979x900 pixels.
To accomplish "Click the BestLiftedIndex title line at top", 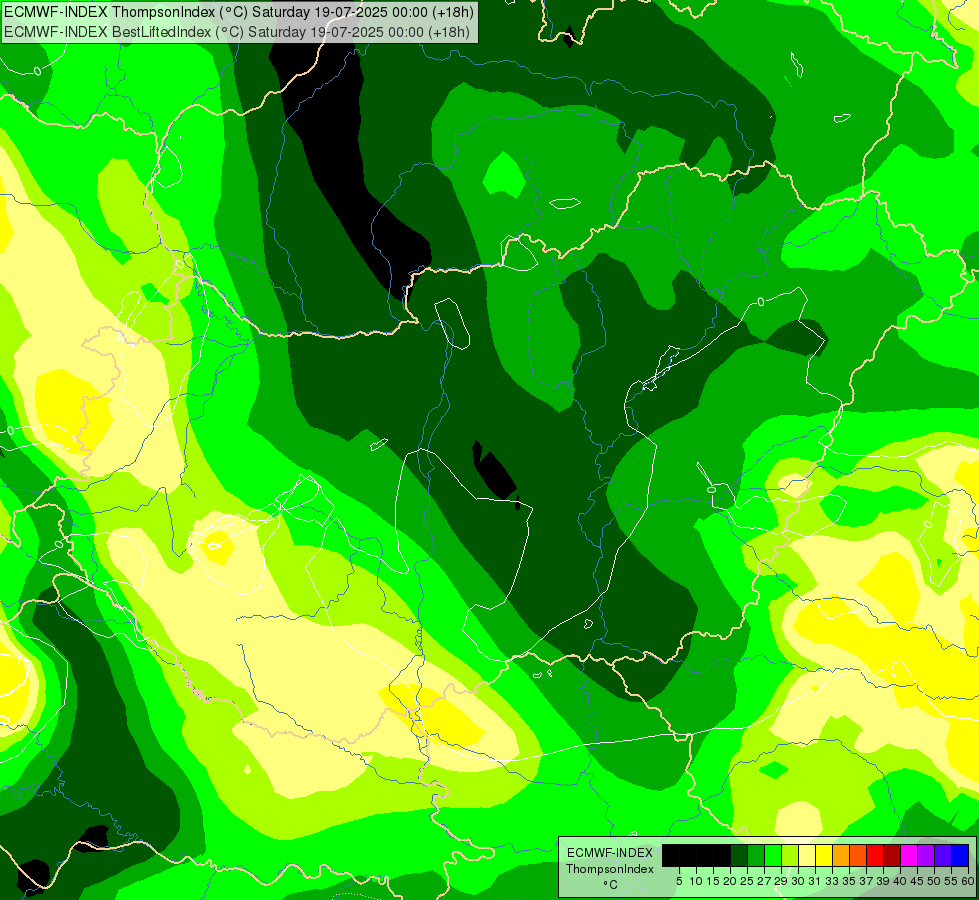I will coord(237,32).
